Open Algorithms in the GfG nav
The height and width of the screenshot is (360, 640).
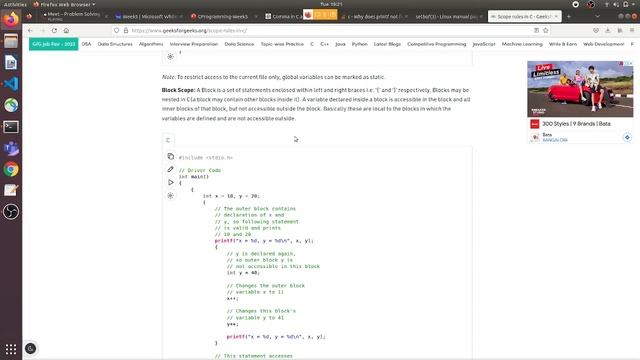(151, 44)
